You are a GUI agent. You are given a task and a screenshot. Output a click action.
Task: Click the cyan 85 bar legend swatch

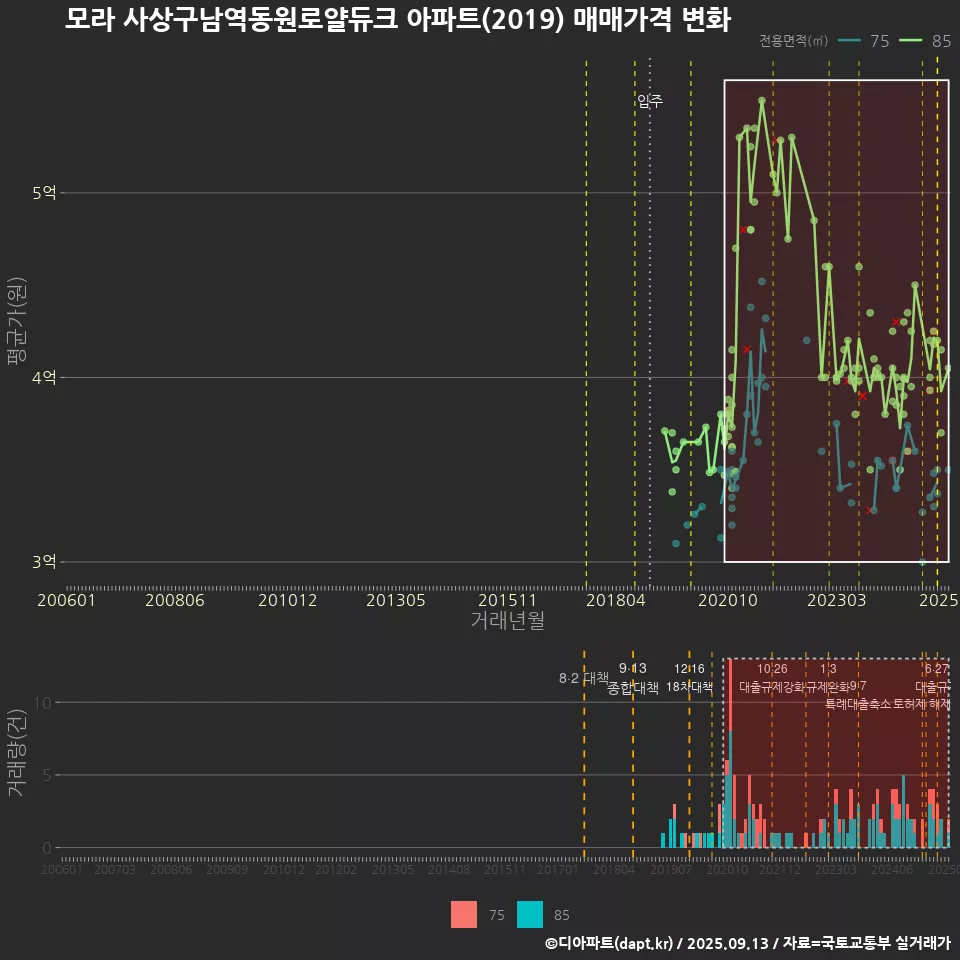pos(530,915)
